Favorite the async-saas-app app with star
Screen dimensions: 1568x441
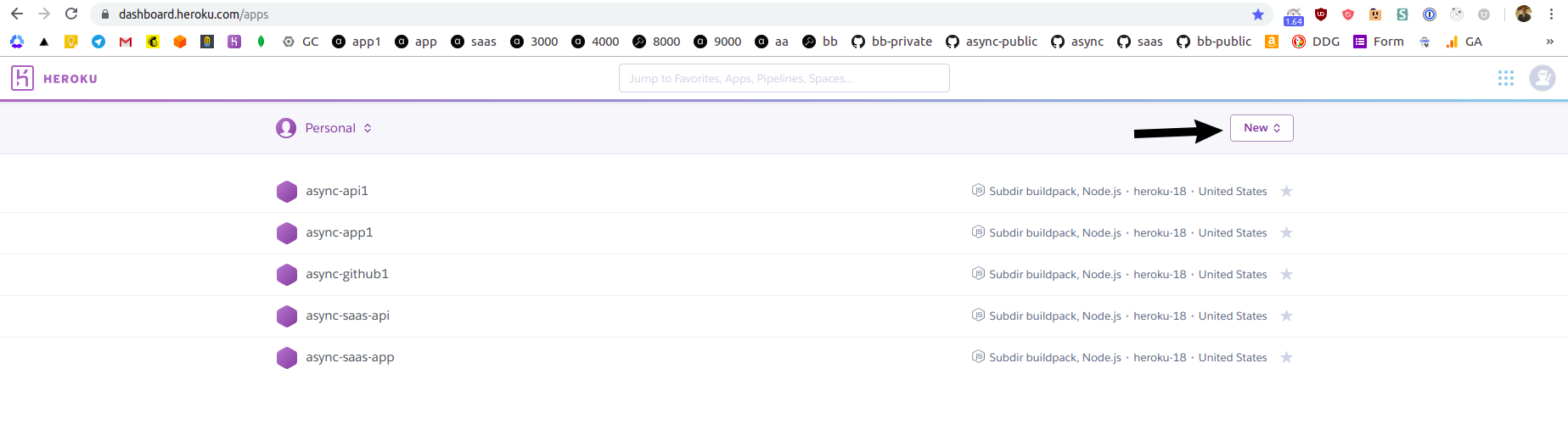pos(1286,357)
